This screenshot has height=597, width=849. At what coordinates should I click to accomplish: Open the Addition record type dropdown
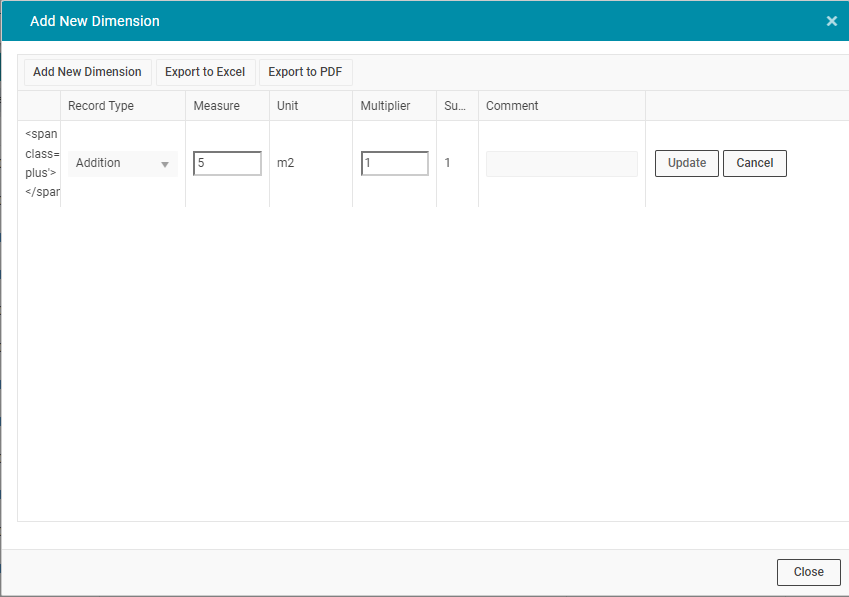[x=123, y=164]
